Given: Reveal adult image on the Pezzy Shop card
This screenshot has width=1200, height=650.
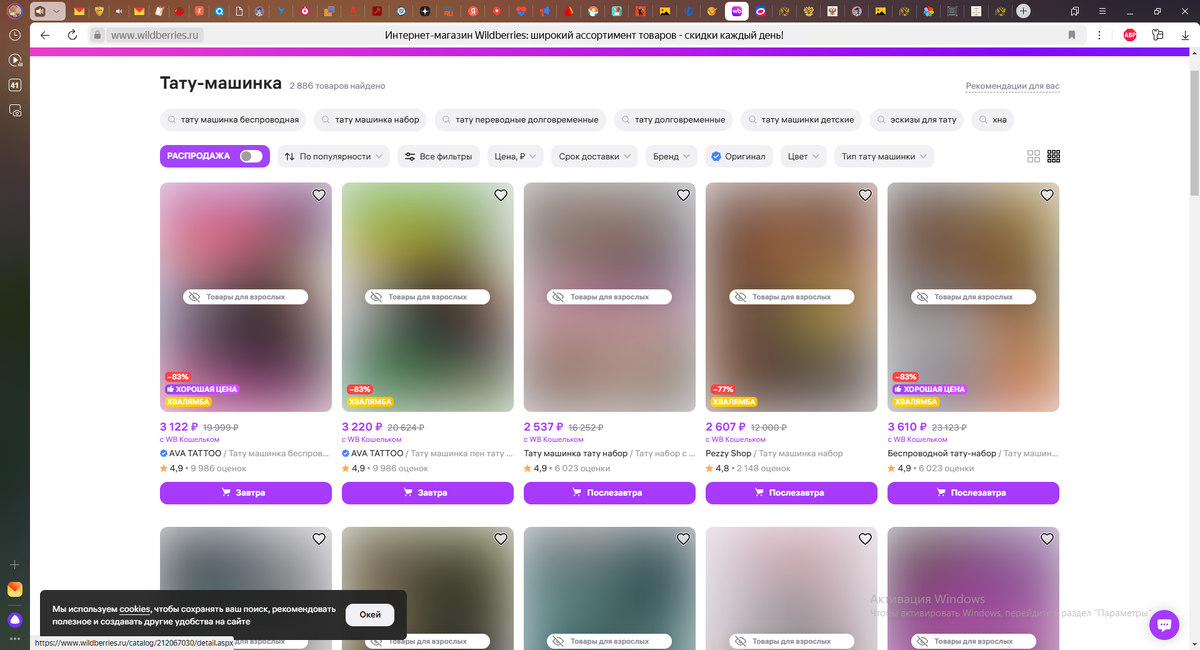Looking at the screenshot, I should pyautogui.click(x=792, y=297).
